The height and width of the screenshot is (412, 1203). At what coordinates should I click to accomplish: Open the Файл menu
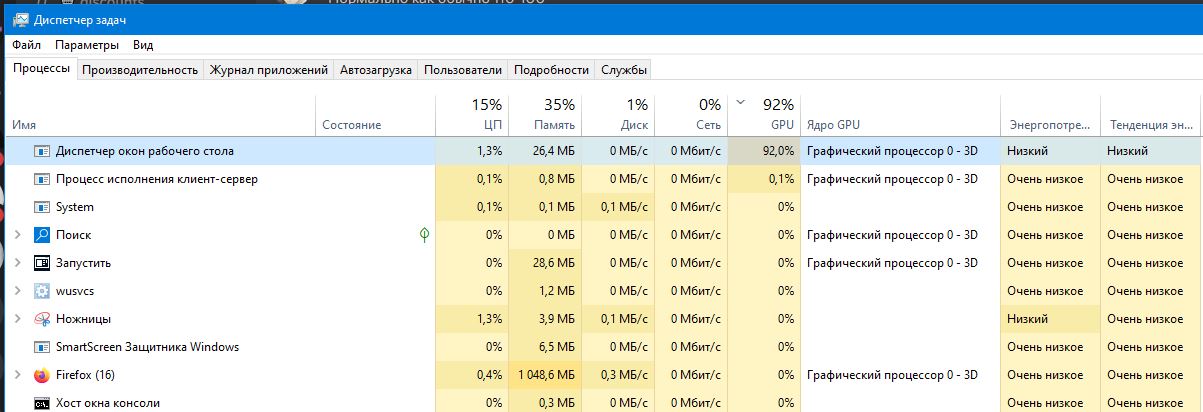coord(26,45)
